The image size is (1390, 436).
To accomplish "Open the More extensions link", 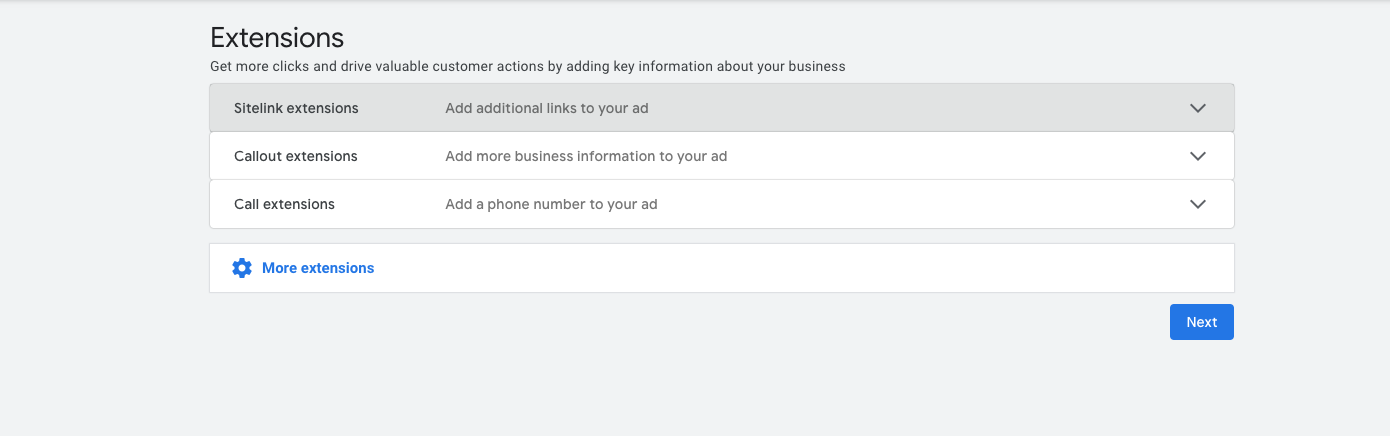I will tap(318, 268).
